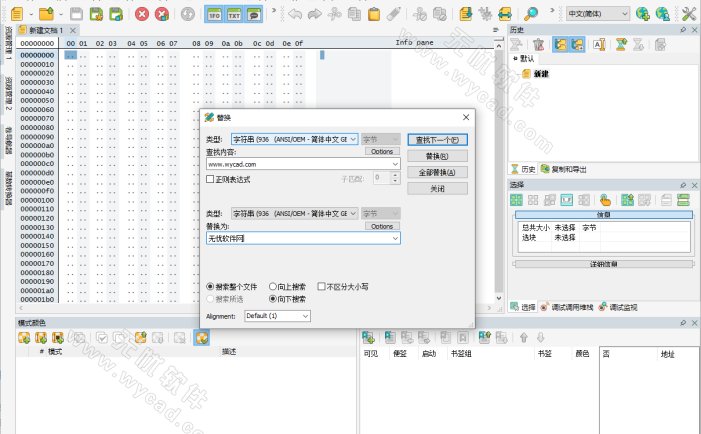Switch to the 复制和导出 tab
This screenshot has height=434, width=701.
pos(564,169)
